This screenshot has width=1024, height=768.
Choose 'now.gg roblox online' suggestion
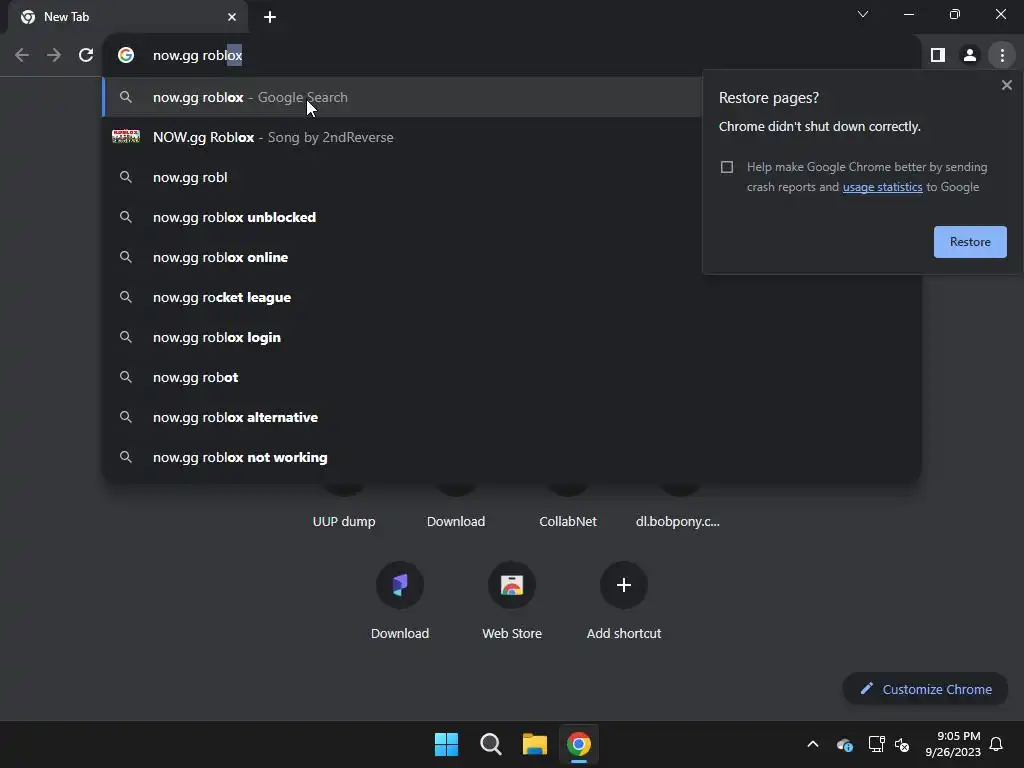(x=403, y=257)
